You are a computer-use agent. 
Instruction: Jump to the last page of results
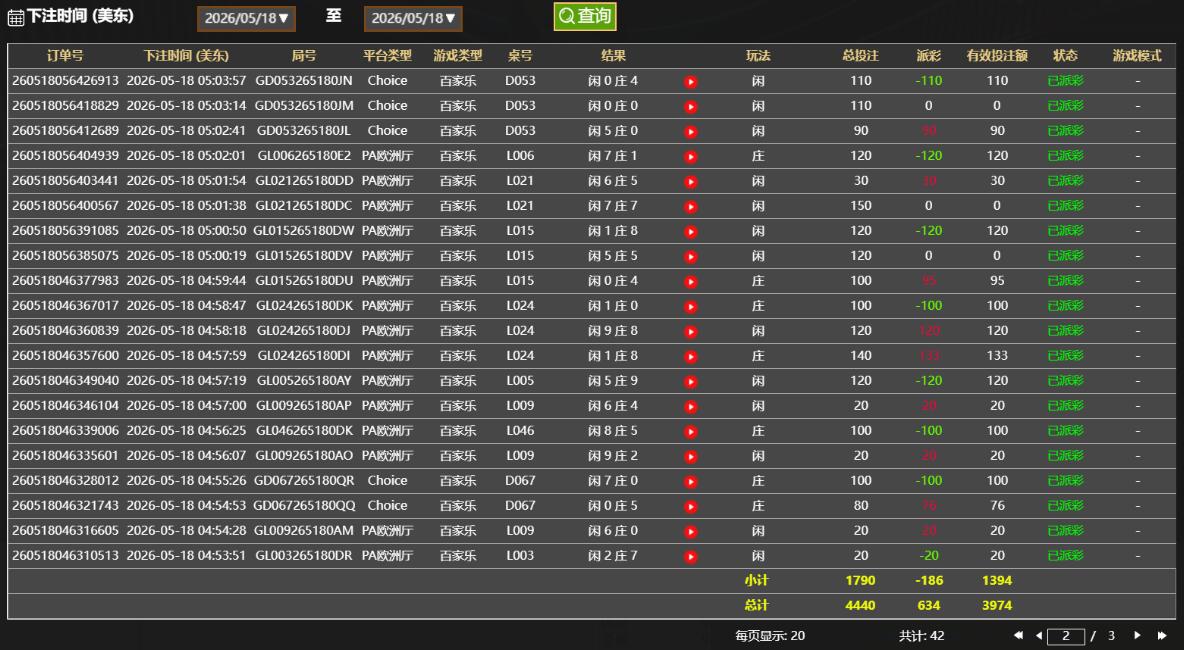coord(1162,636)
